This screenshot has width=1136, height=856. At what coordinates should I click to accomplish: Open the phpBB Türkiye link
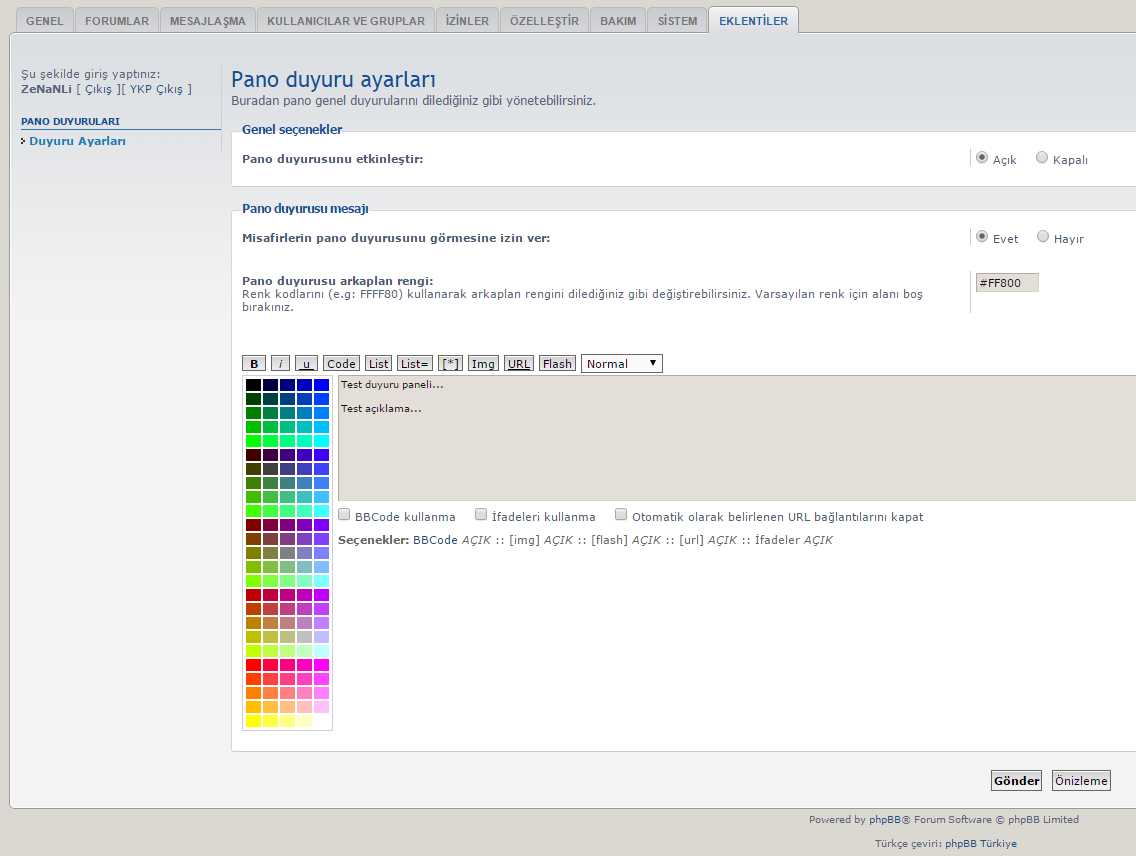pyautogui.click(x=981, y=843)
